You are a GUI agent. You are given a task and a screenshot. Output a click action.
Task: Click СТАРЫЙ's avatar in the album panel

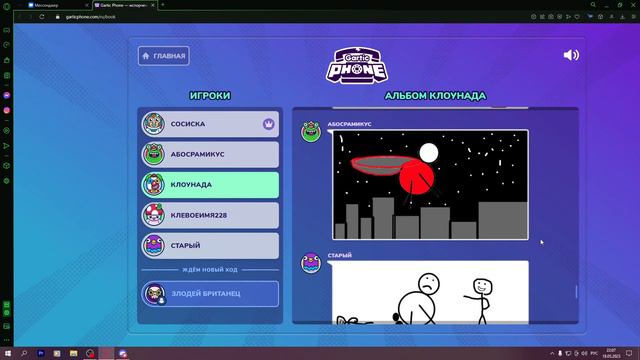click(x=311, y=263)
